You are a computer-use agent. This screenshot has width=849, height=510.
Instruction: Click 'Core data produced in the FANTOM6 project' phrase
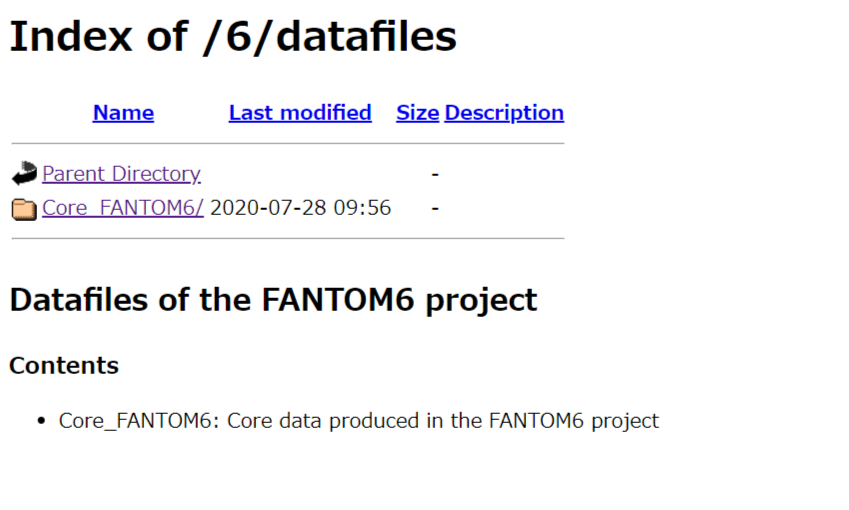point(443,421)
